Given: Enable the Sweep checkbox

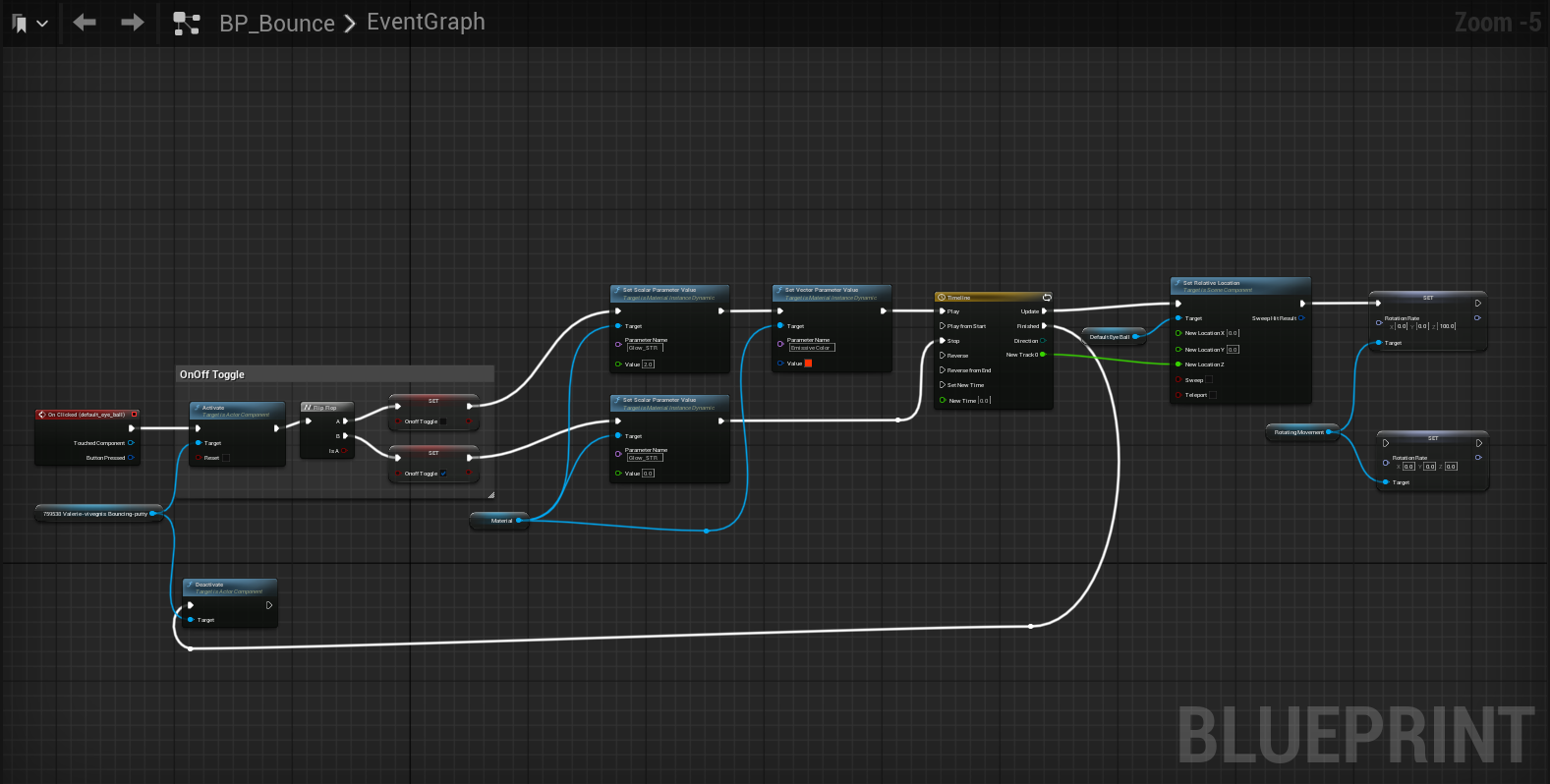Looking at the screenshot, I should (1209, 379).
